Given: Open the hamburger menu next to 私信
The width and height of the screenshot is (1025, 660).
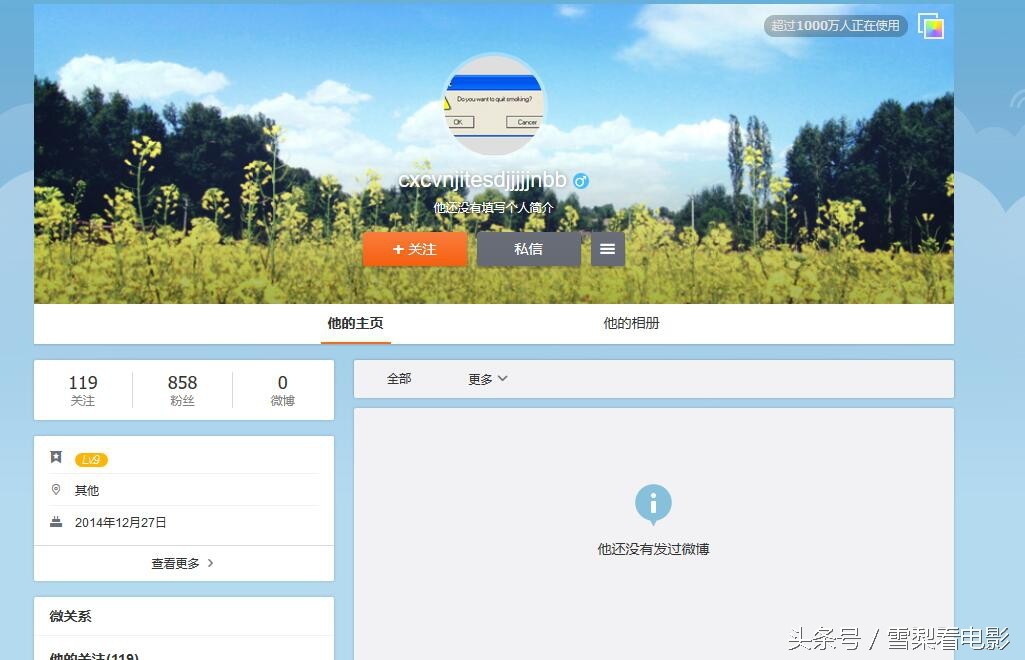Looking at the screenshot, I should coord(607,250).
